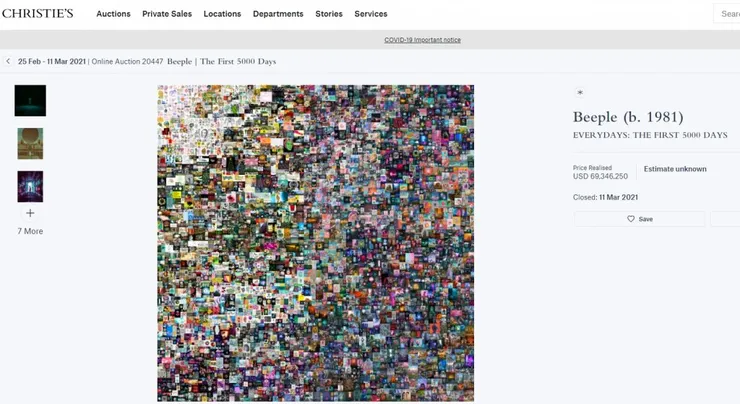
Task: Go back using the left chevron icon
Action: (8, 61)
